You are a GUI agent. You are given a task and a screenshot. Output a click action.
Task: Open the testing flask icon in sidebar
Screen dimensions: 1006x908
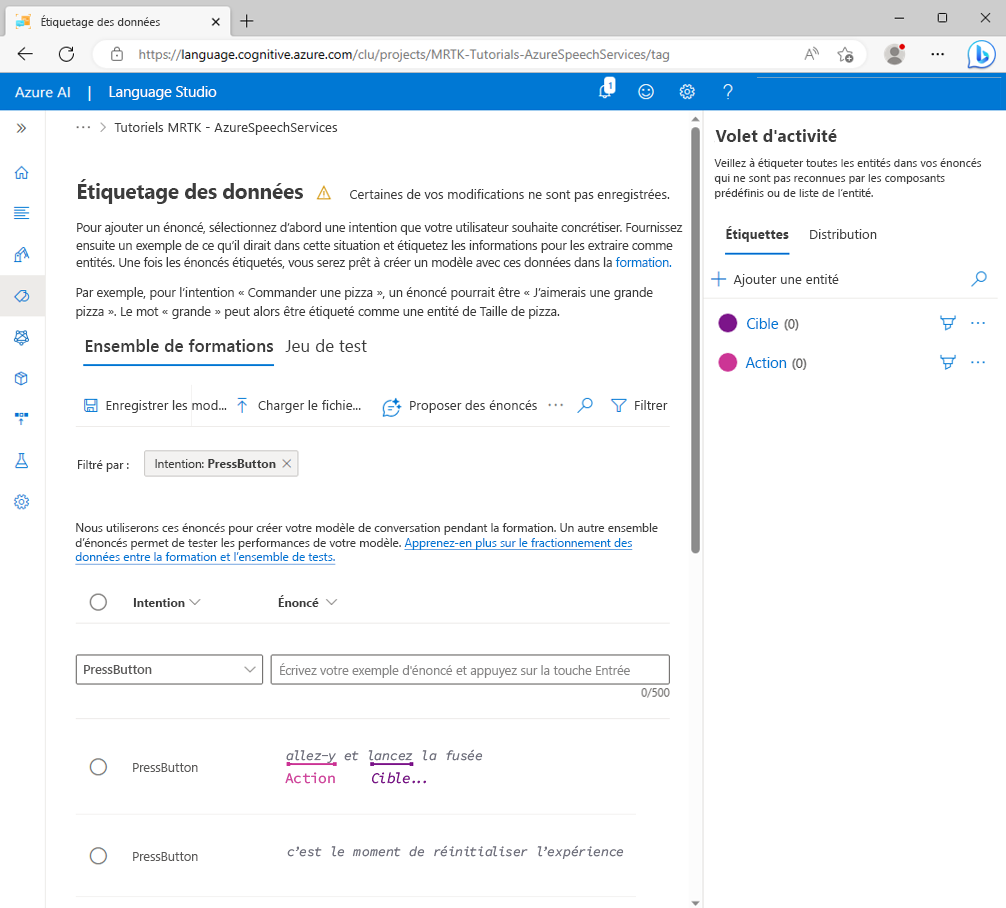point(21,460)
